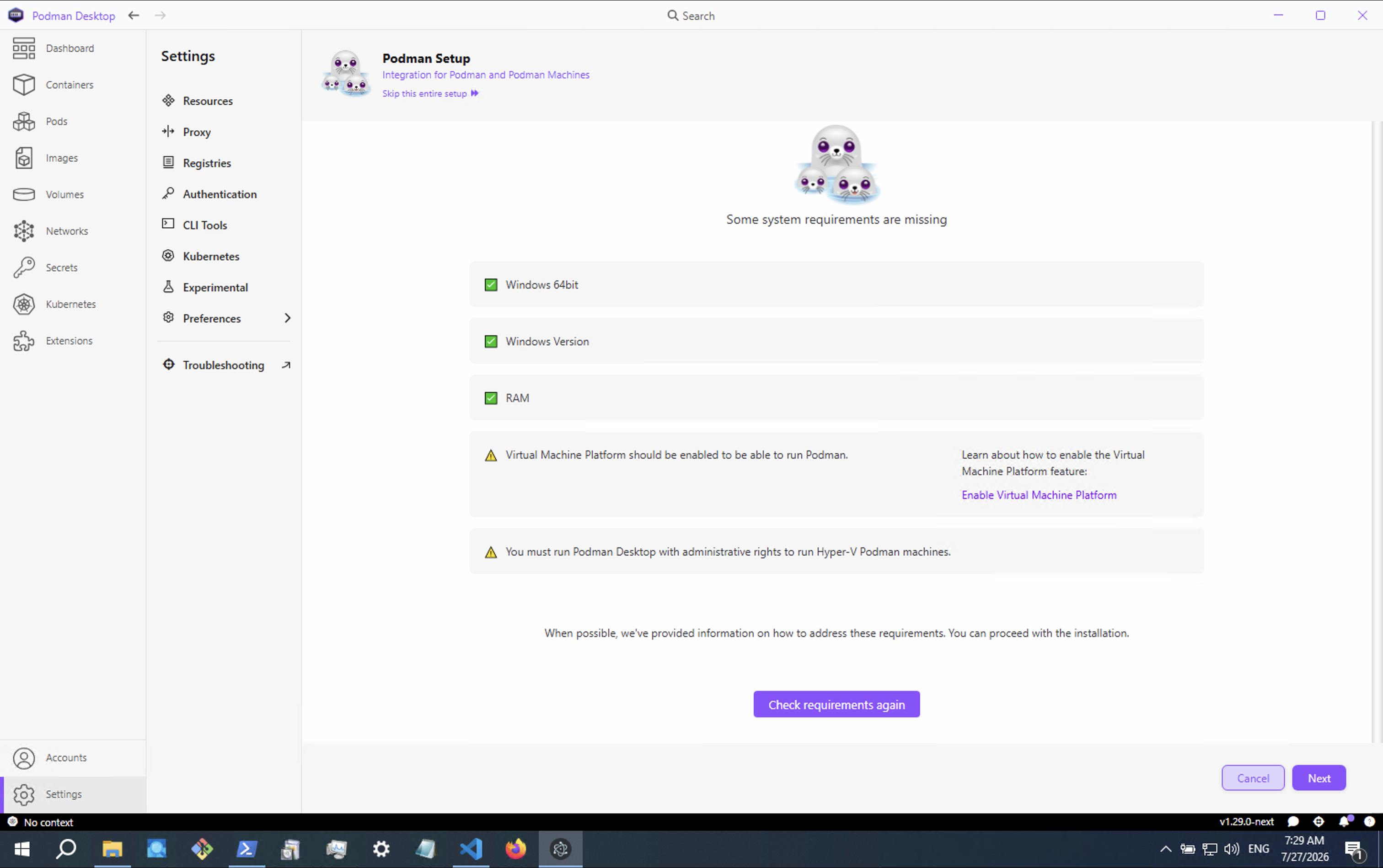Image resolution: width=1383 pixels, height=868 pixels.
Task: Open Windows Start menu
Action: (x=22, y=848)
